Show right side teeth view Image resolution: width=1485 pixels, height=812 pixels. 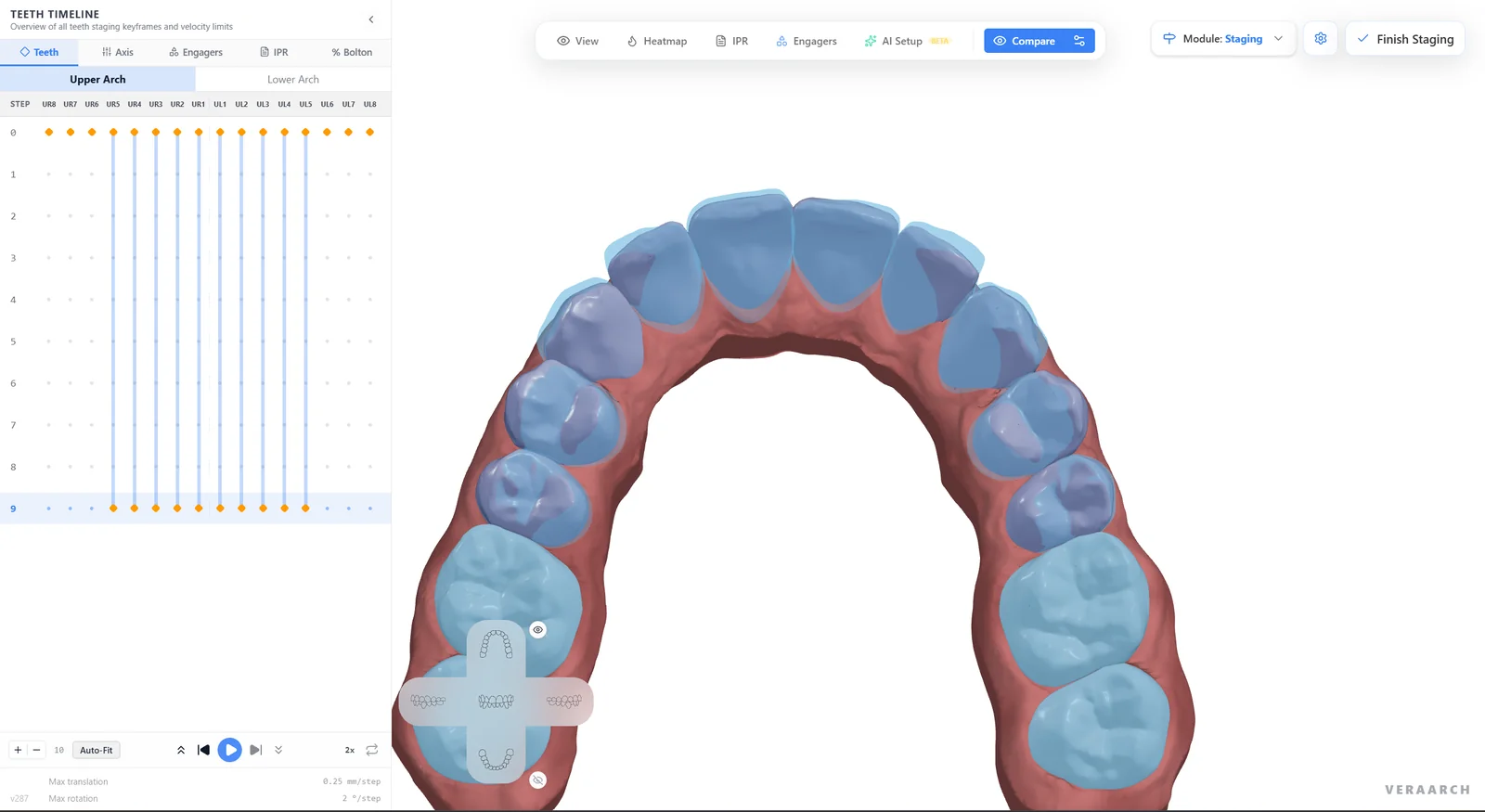point(429,702)
